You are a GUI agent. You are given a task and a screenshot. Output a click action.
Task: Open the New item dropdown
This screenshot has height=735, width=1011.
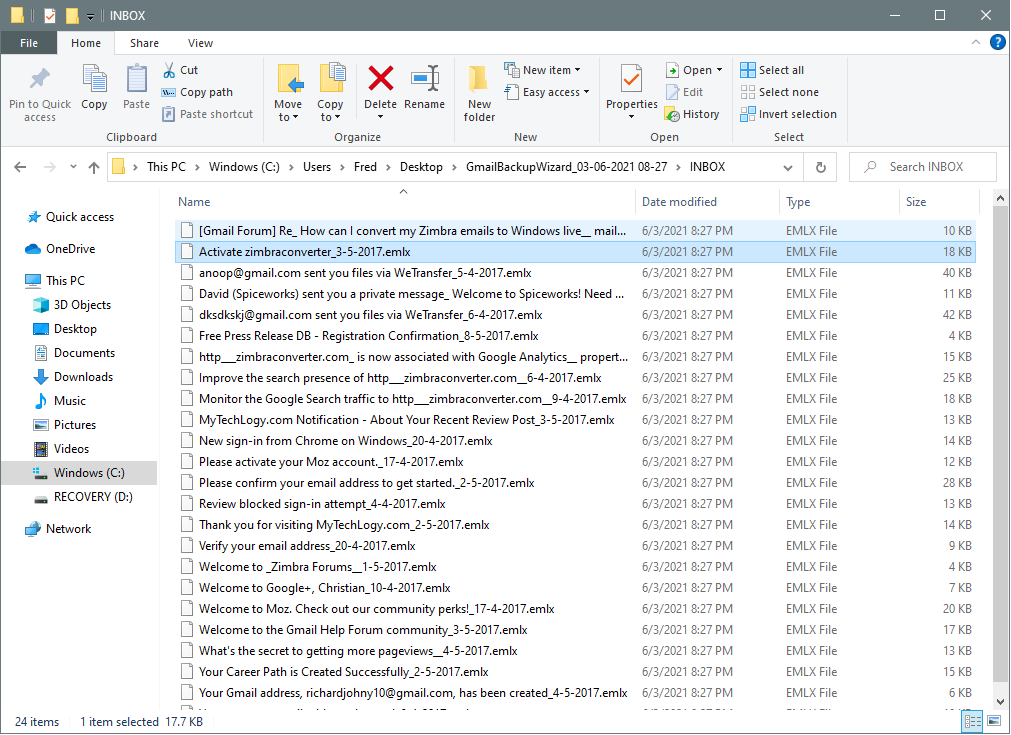(542, 70)
